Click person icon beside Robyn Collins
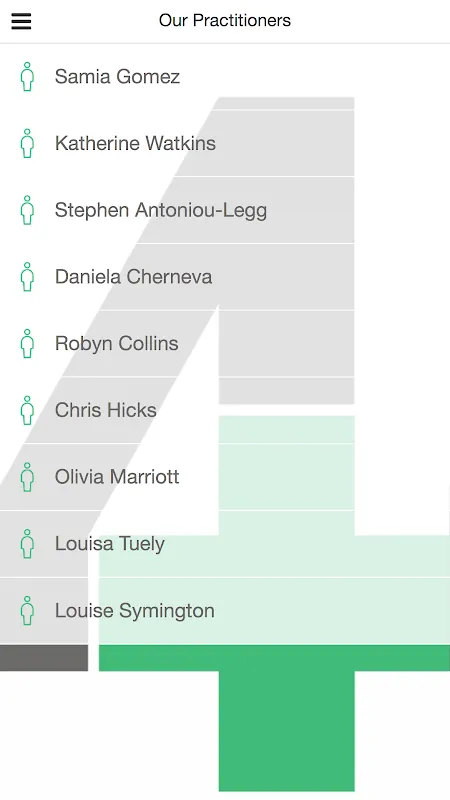The width and height of the screenshot is (450, 800). click(x=28, y=344)
